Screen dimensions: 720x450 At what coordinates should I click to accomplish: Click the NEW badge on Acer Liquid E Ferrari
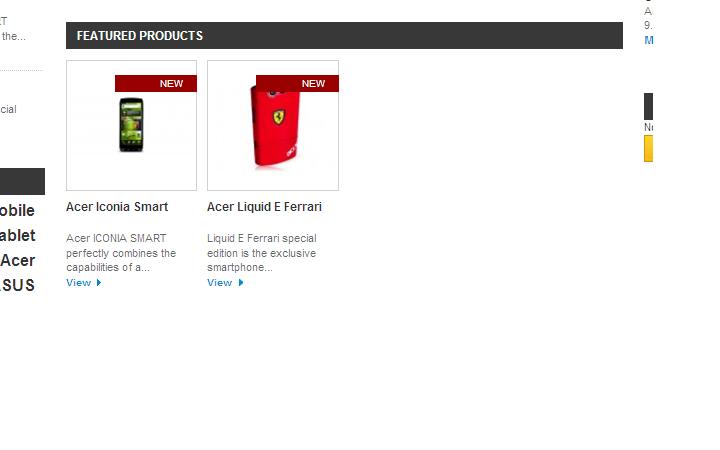click(297, 84)
